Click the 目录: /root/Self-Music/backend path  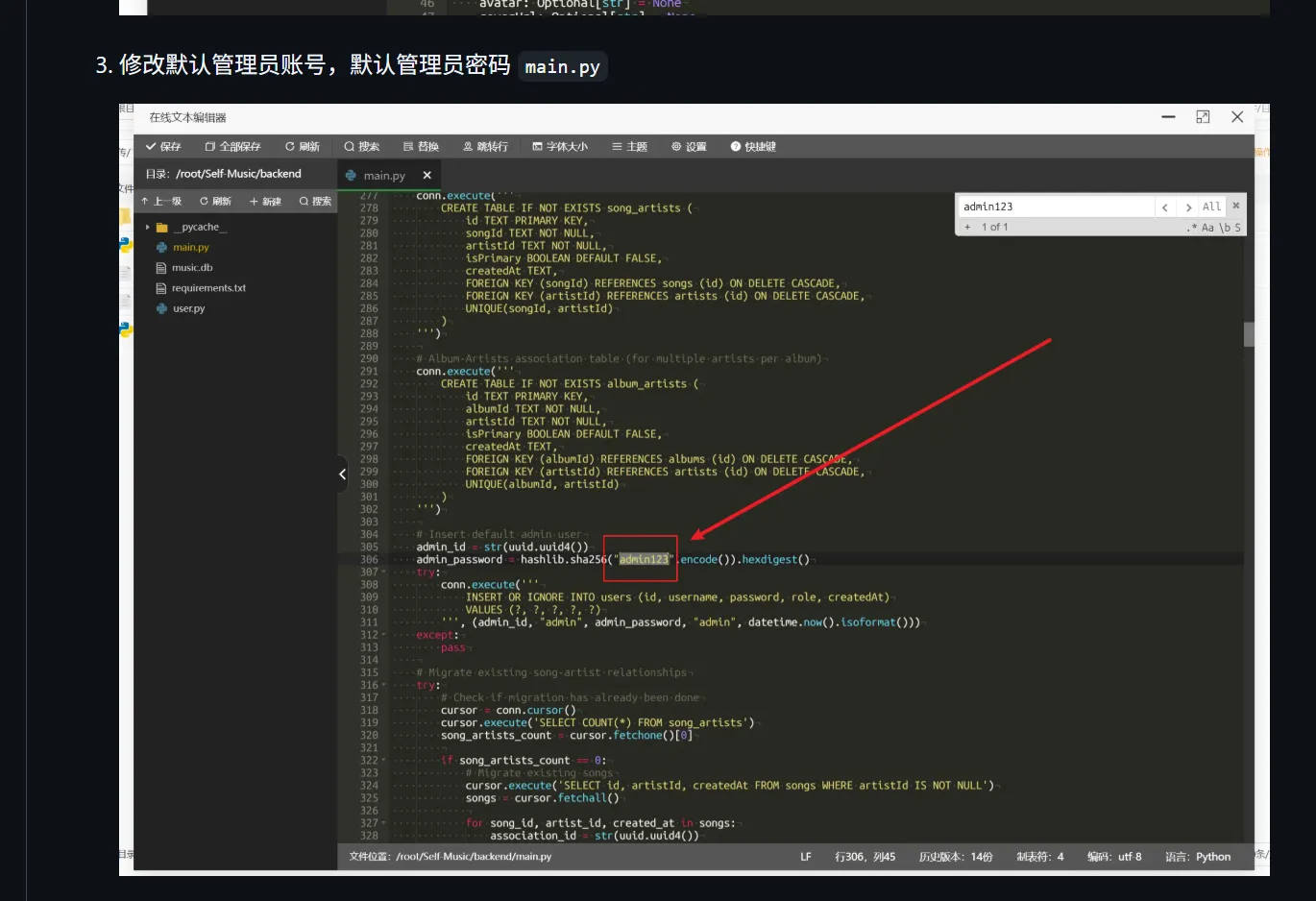point(224,174)
